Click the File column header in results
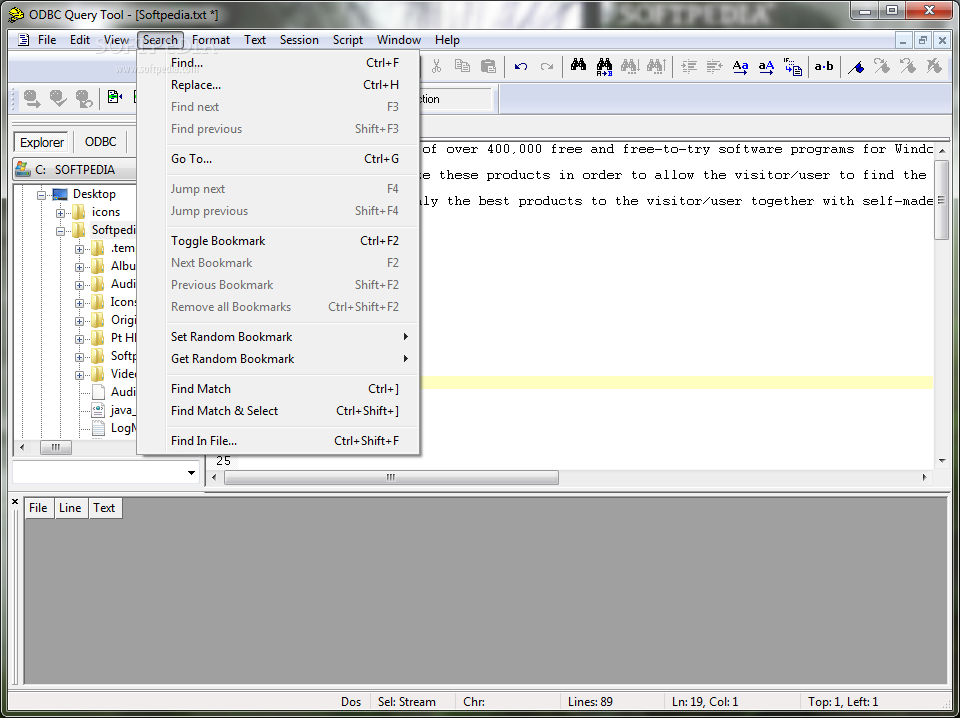Viewport: 960px width, 718px height. [x=38, y=508]
